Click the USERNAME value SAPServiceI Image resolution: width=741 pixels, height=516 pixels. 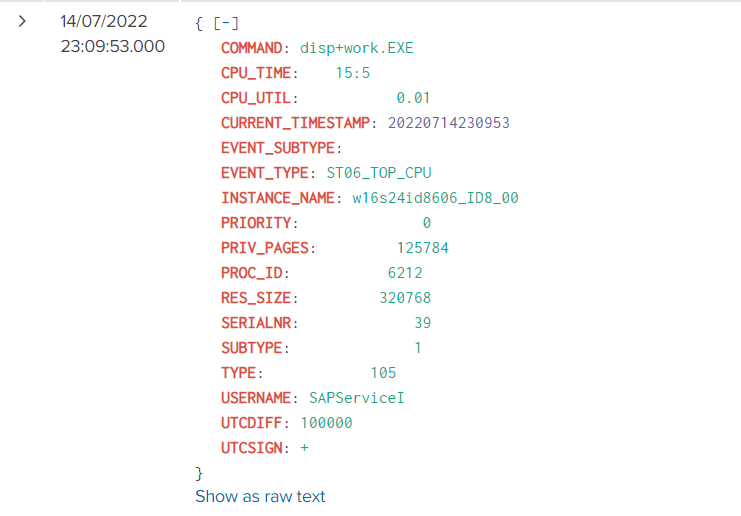(356, 398)
